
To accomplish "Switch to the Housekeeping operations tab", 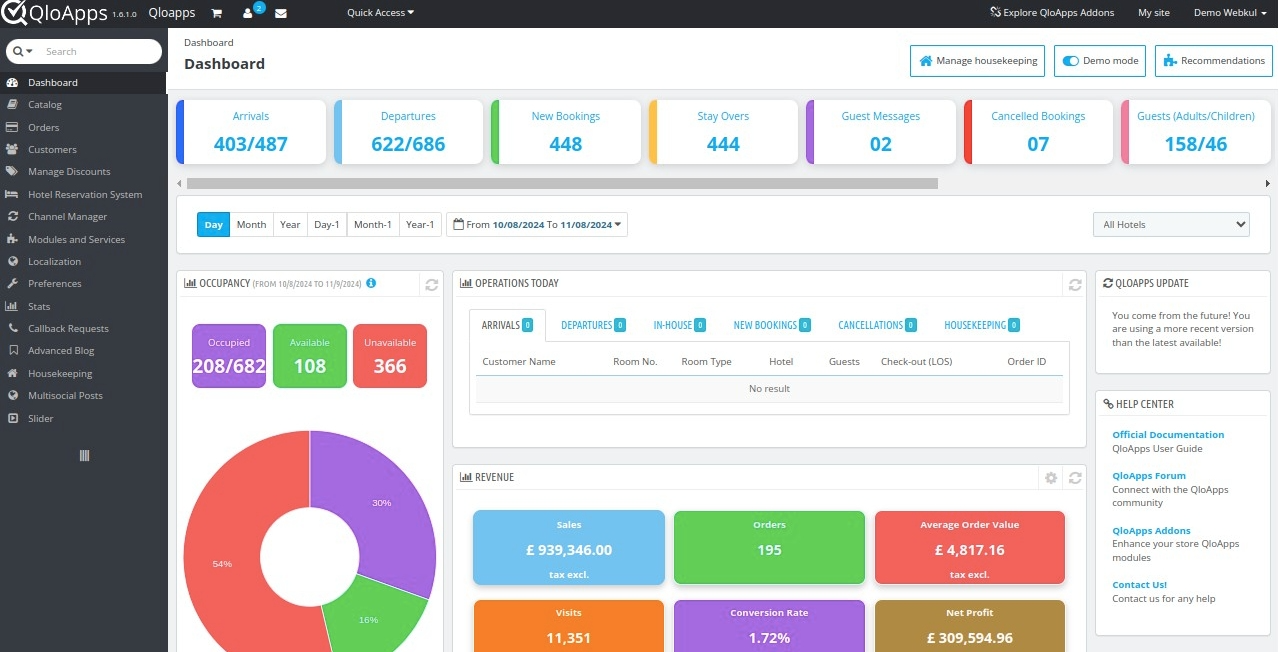I will pos(981,325).
